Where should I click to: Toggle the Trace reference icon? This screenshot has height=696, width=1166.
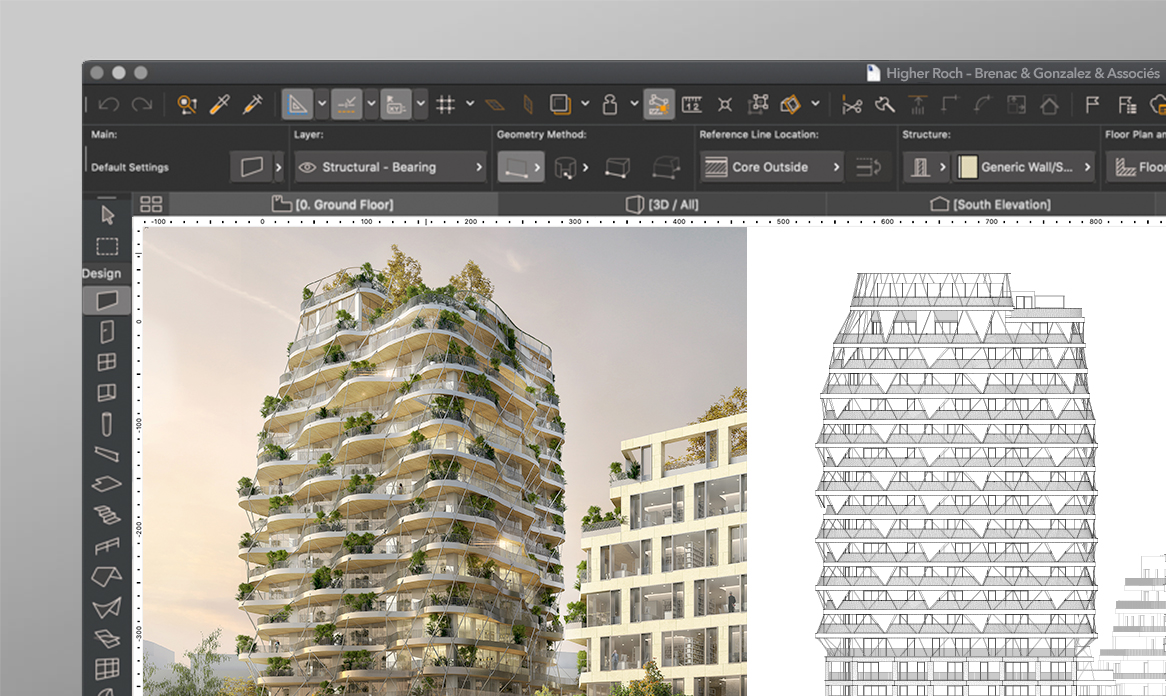tap(560, 105)
